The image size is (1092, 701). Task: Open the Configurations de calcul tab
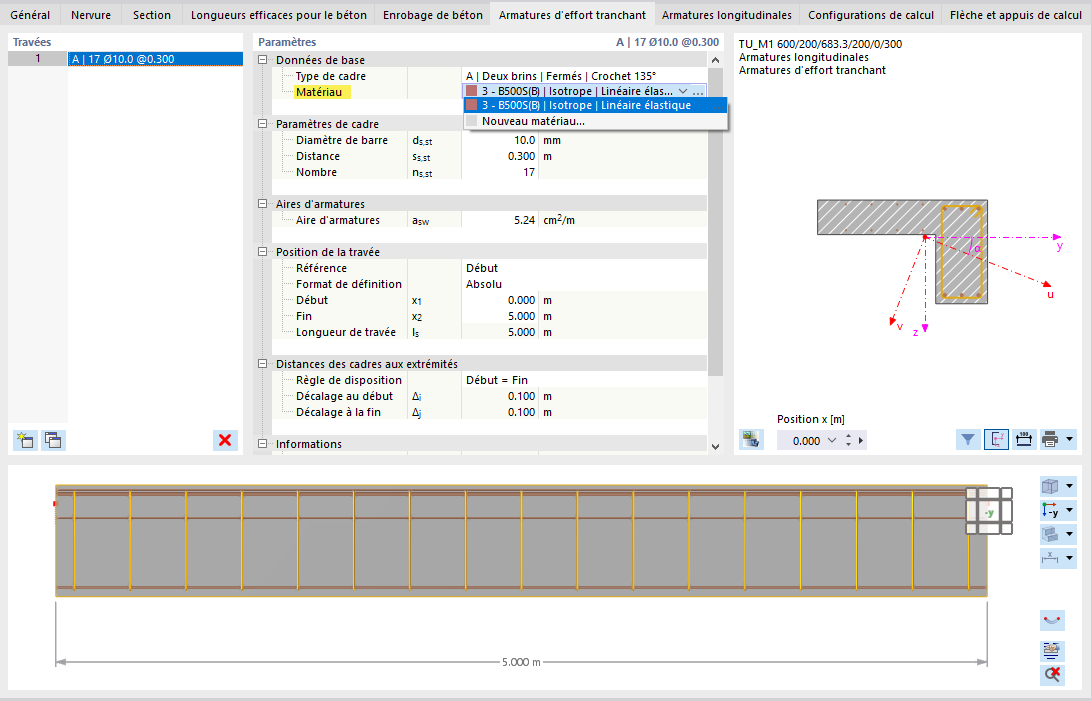[x=871, y=15]
